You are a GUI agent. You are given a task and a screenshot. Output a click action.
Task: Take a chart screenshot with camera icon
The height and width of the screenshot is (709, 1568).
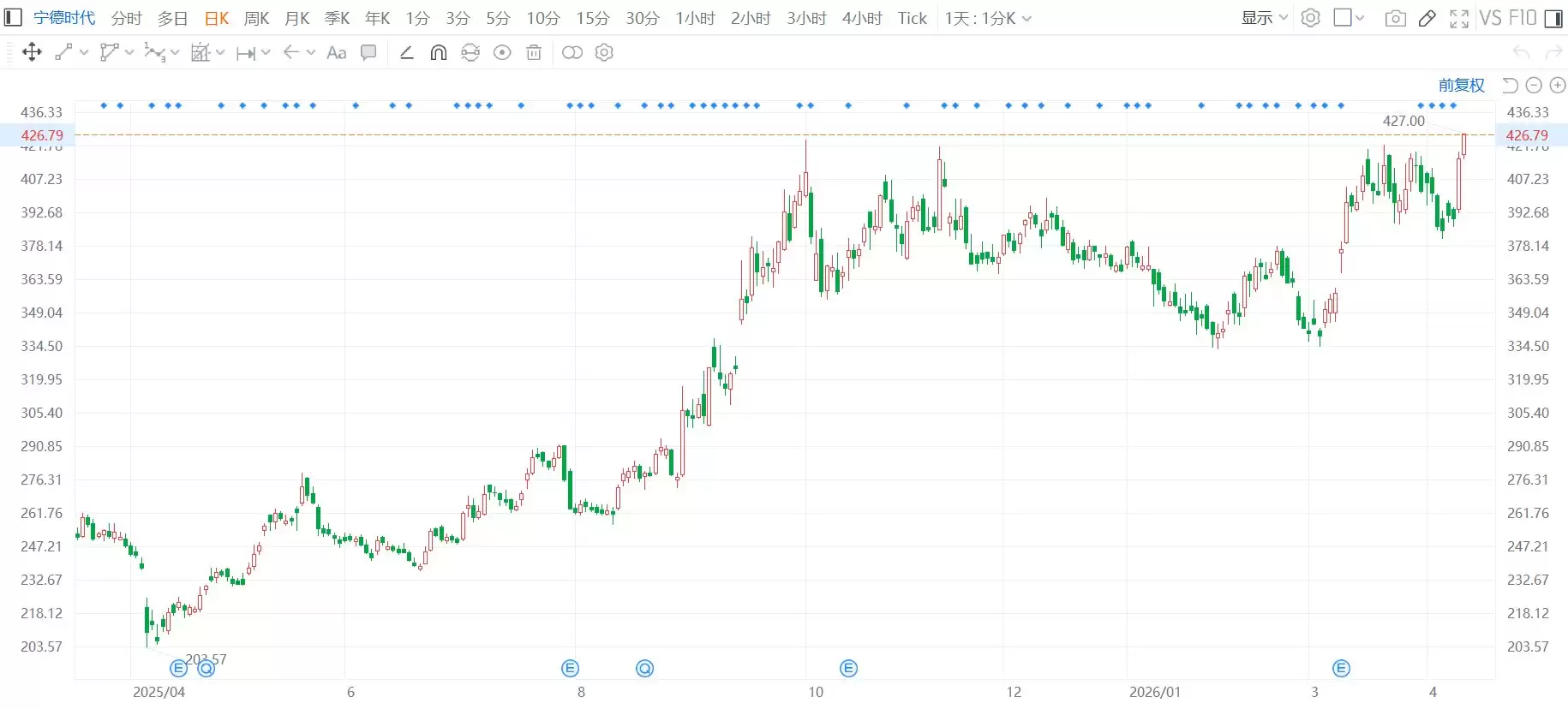(1395, 18)
